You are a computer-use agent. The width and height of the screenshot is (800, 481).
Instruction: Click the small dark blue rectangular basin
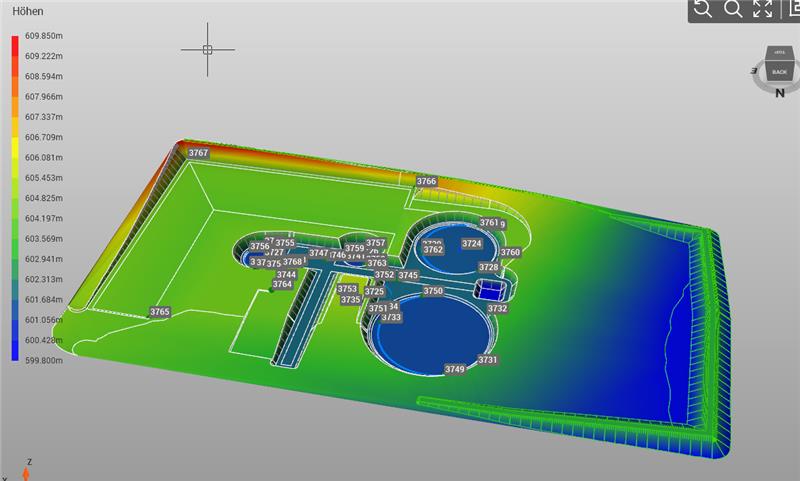click(490, 292)
